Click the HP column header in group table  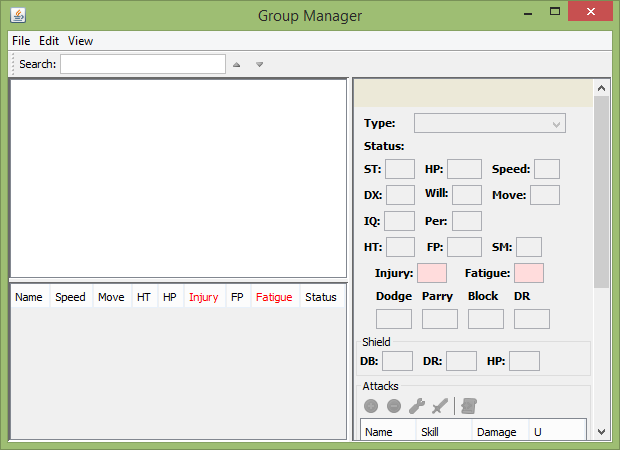tap(170, 297)
